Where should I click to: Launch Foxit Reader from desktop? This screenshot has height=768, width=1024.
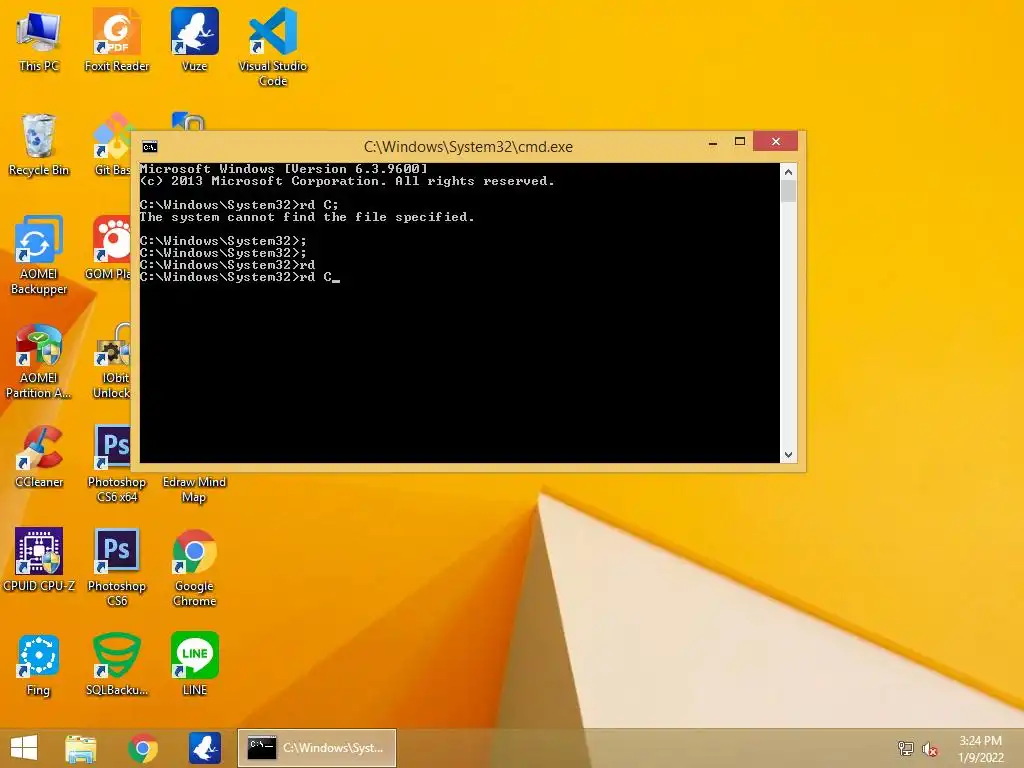click(116, 40)
